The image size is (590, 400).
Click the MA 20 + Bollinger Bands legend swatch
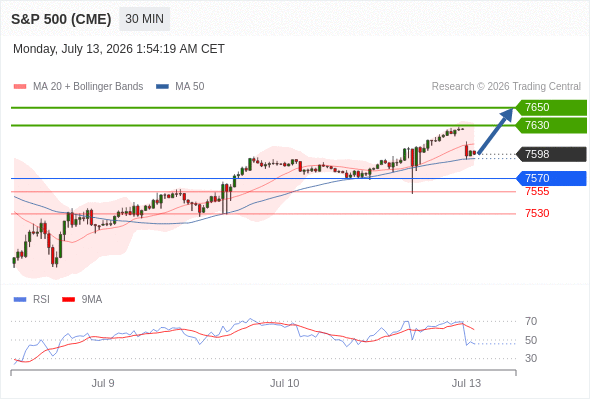click(x=20, y=87)
